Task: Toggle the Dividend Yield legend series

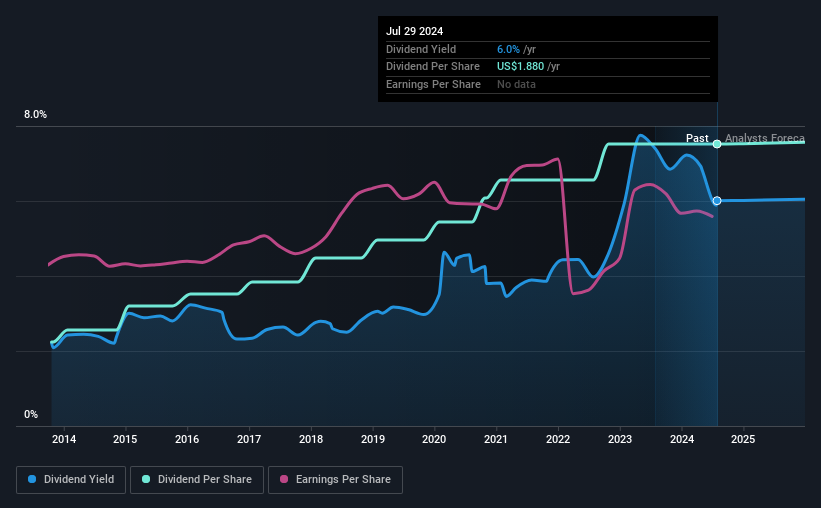Action: tap(71, 480)
